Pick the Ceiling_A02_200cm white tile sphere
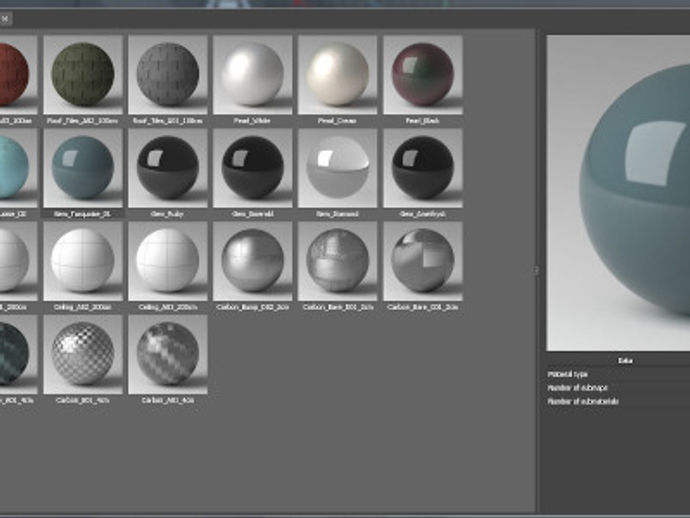Viewport: 690px width, 518px height. (83, 261)
